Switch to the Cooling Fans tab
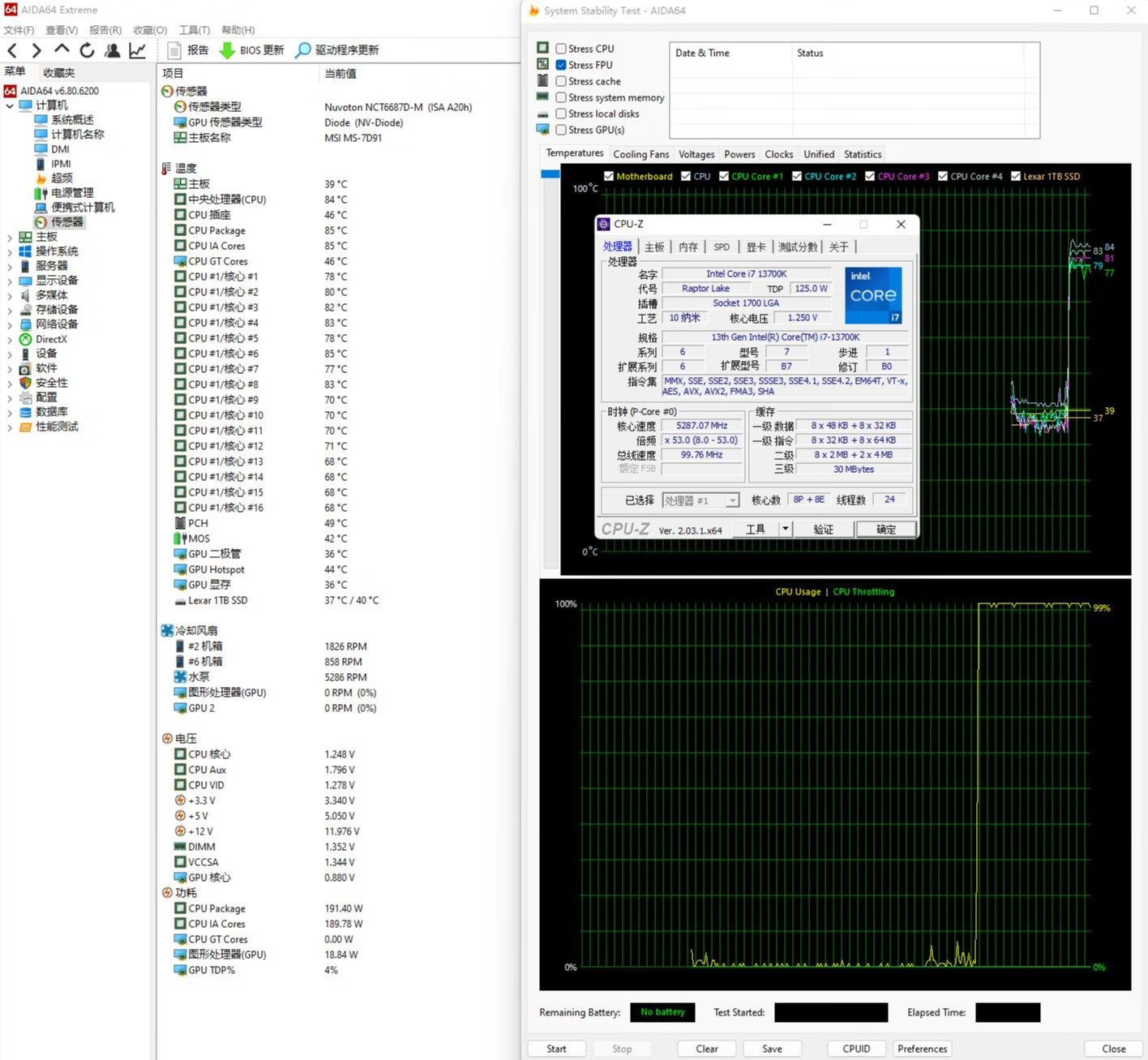Screen dimensions: 1148x1060 coord(641,154)
